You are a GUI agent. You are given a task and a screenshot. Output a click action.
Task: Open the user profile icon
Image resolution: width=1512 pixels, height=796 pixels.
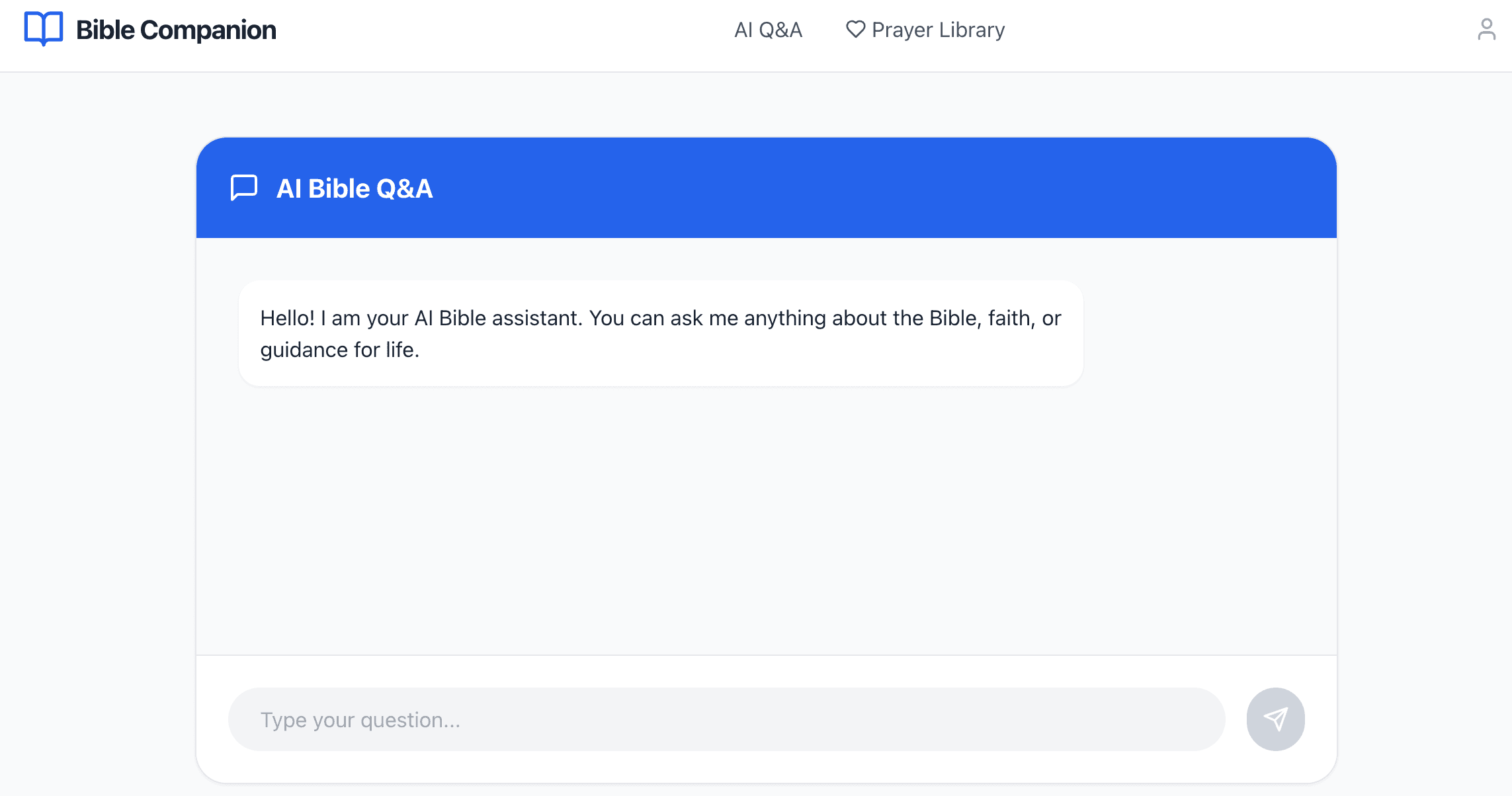[1486, 30]
